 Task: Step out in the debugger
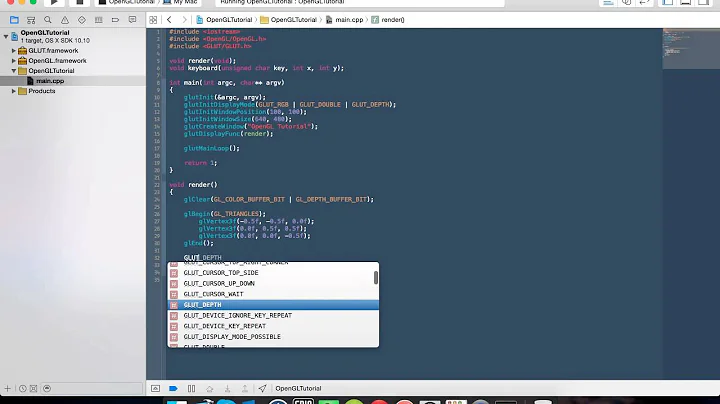245,388
